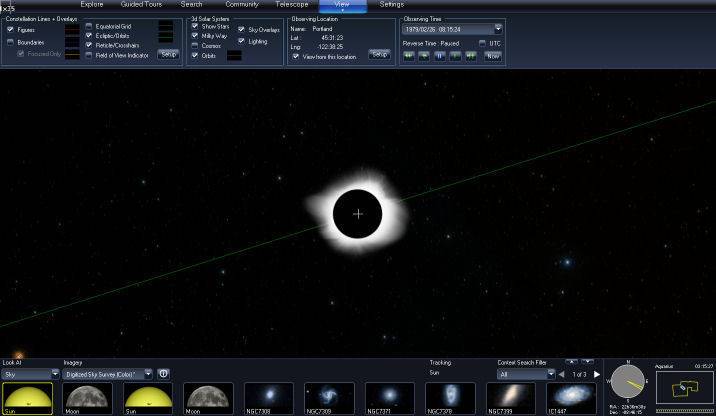716x416 pixels.
Task: Enable the Milky Way checkbox
Action: [x=195, y=35]
